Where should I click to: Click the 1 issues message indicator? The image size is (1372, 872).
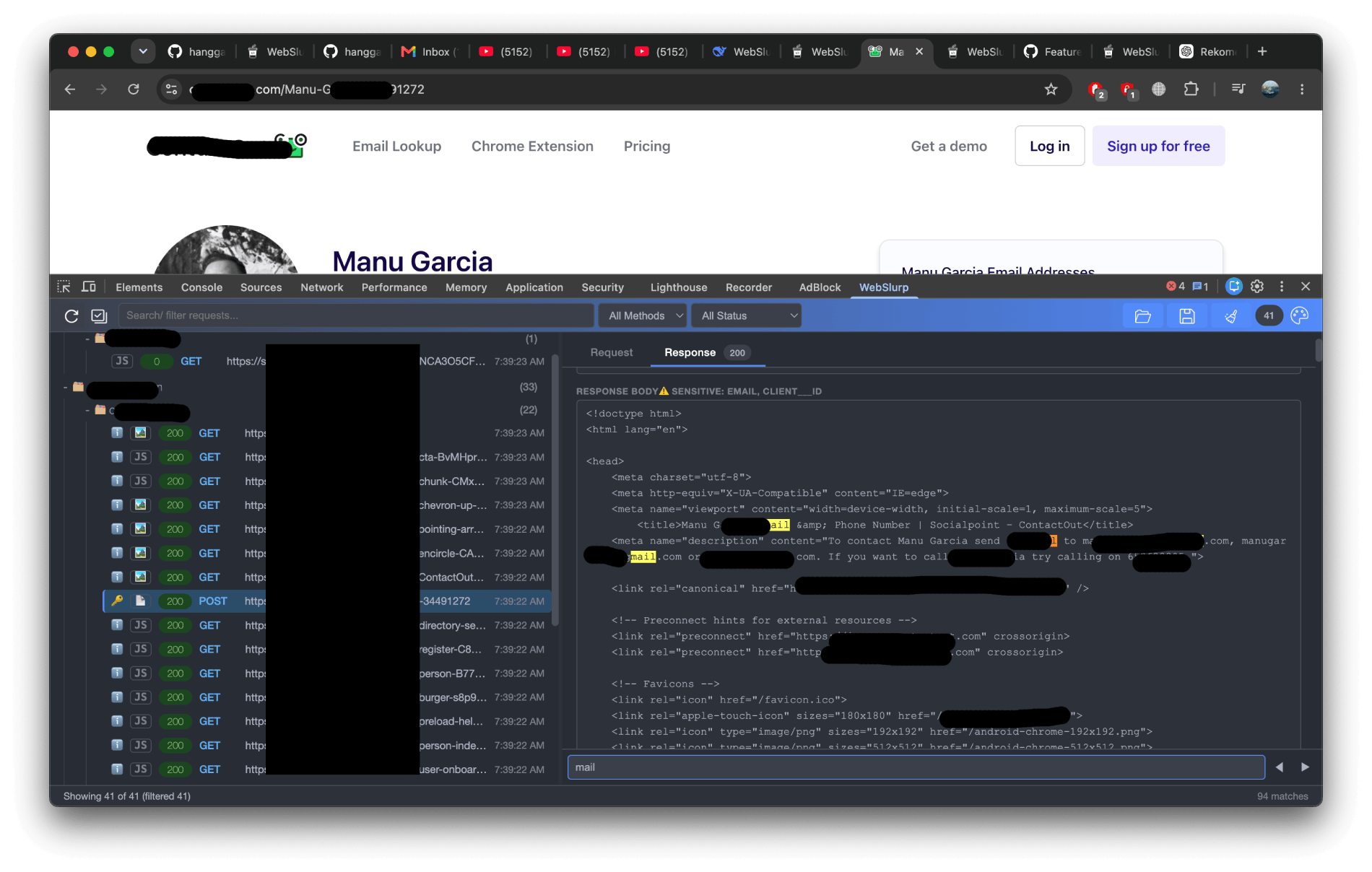tap(1200, 287)
